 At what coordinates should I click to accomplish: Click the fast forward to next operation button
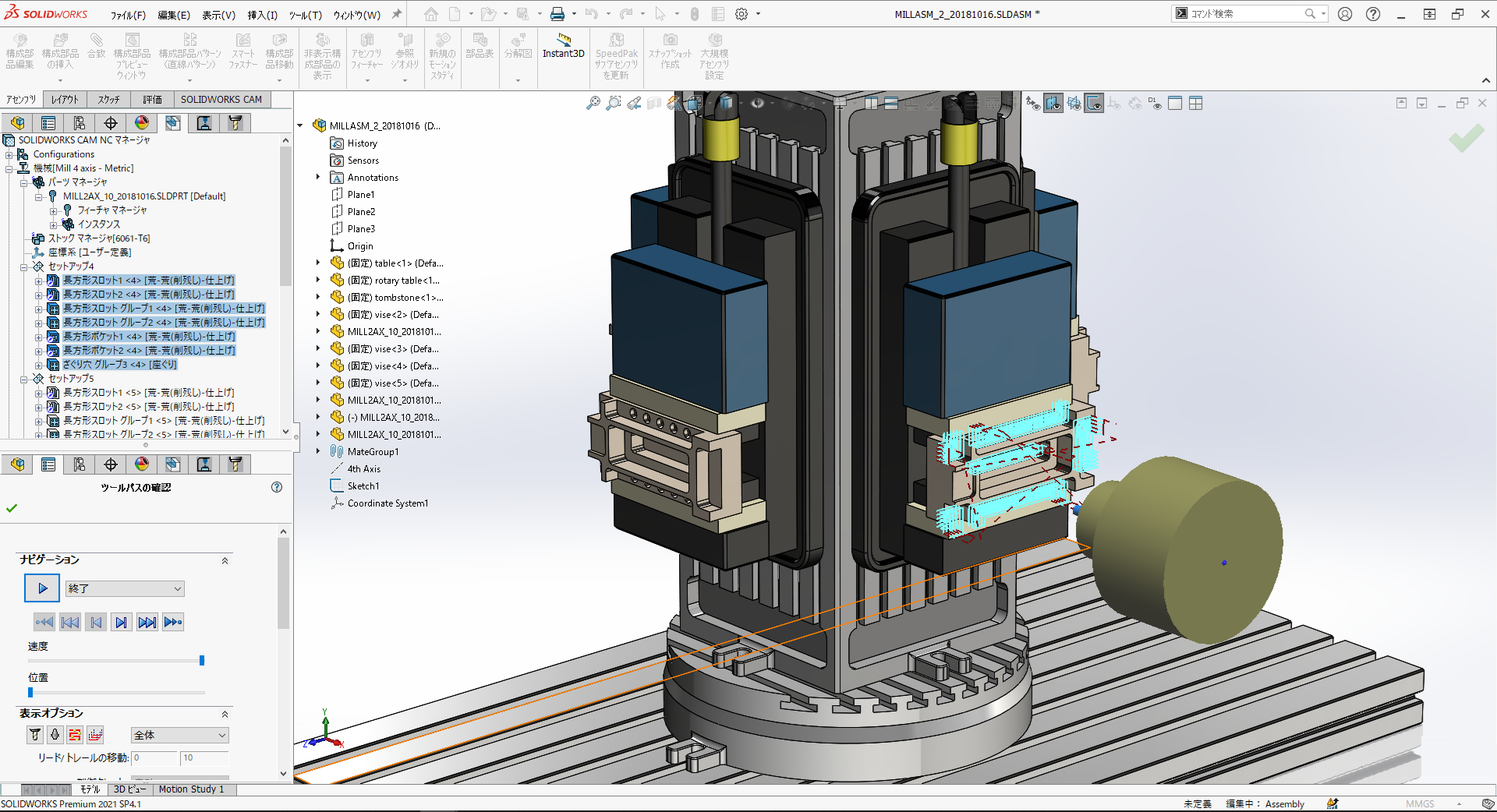[147, 622]
